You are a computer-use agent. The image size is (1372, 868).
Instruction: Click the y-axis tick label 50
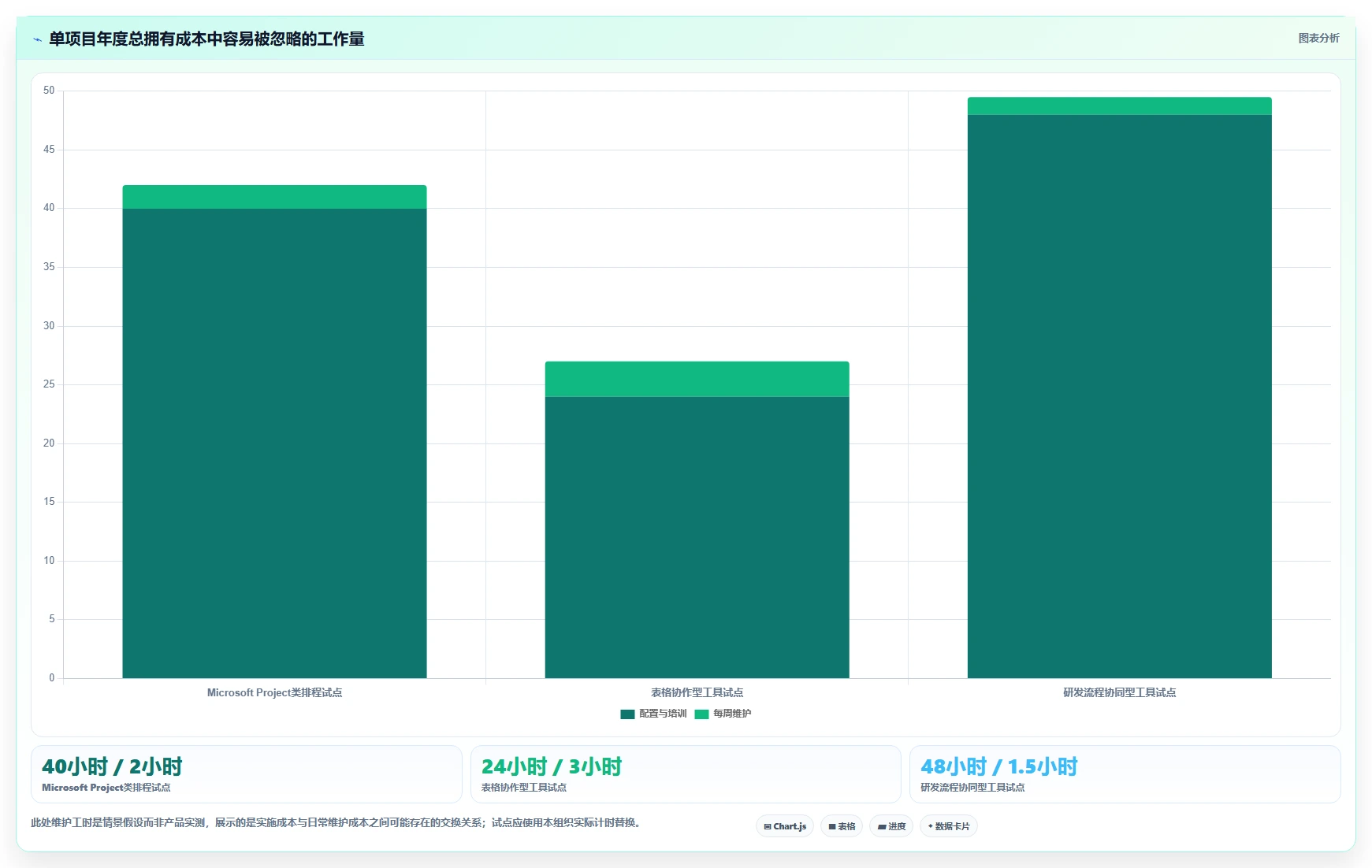click(49, 91)
